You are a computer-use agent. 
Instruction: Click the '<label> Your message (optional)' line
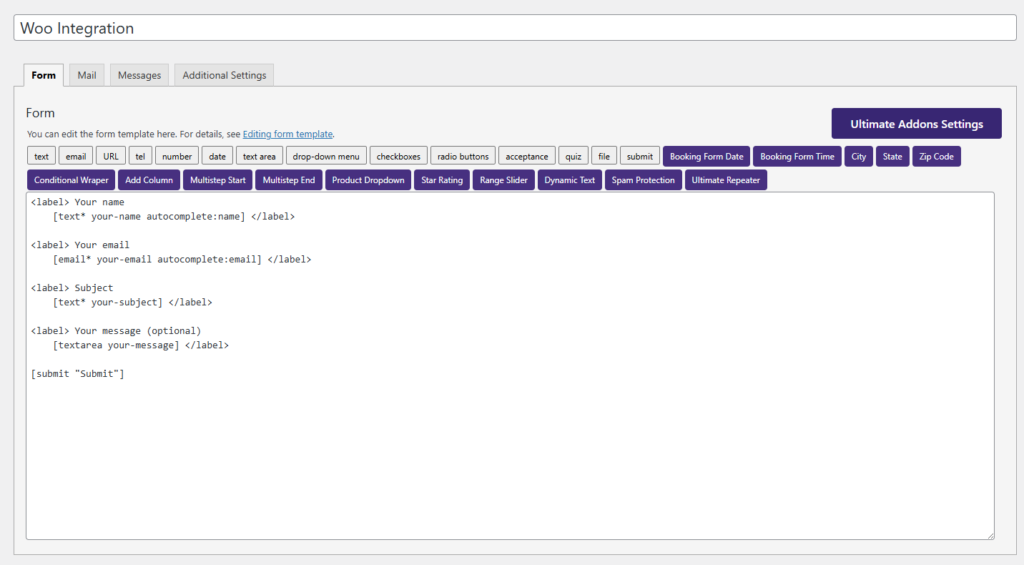116,331
